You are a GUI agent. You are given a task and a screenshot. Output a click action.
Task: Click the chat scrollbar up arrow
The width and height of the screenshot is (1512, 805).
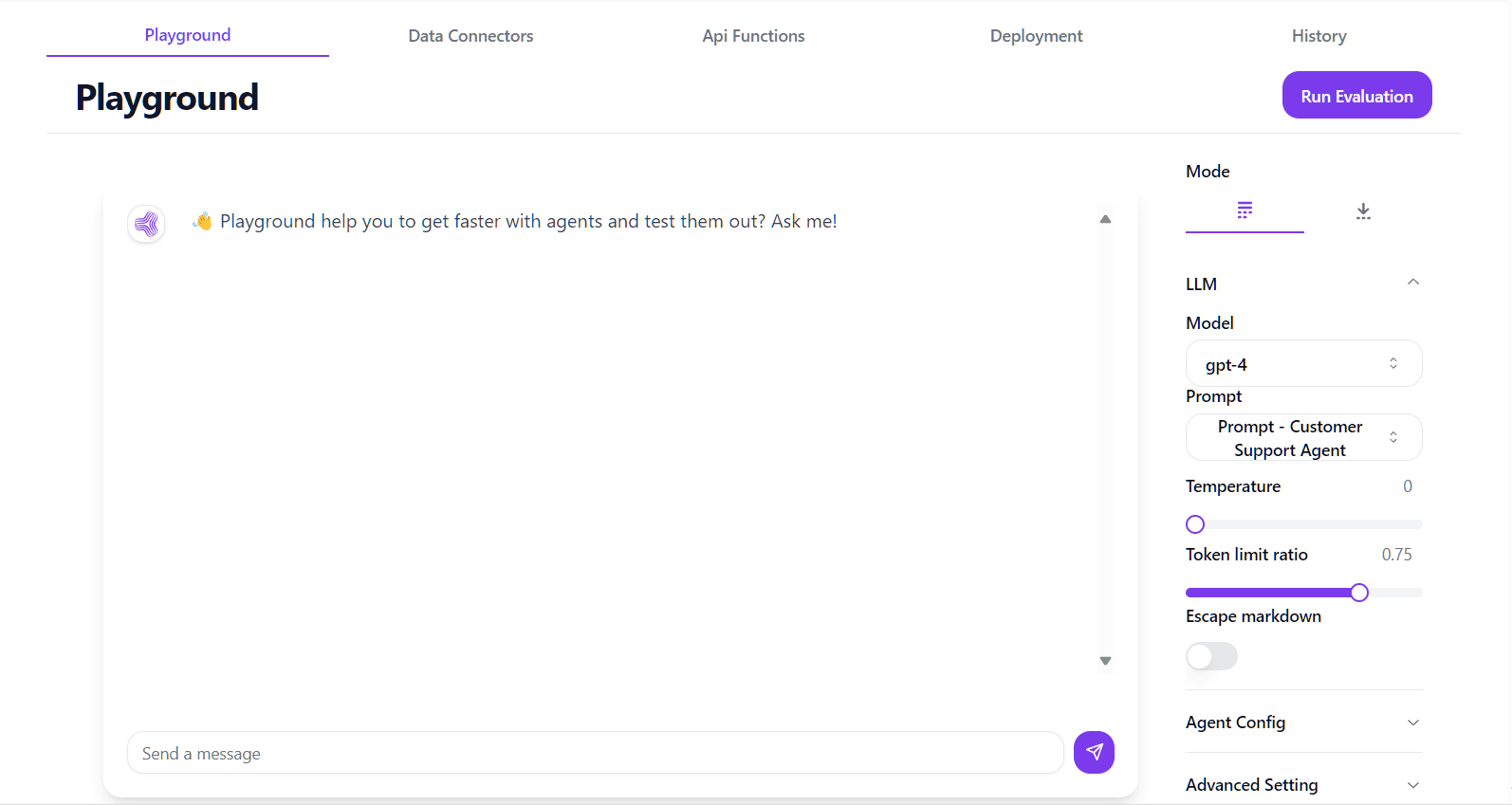(1105, 219)
